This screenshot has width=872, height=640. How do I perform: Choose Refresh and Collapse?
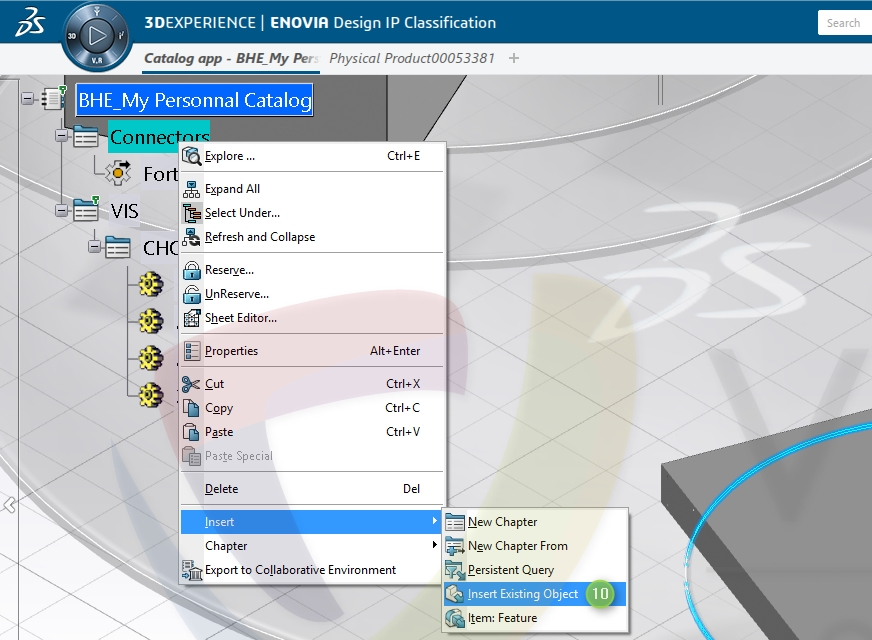point(312,237)
